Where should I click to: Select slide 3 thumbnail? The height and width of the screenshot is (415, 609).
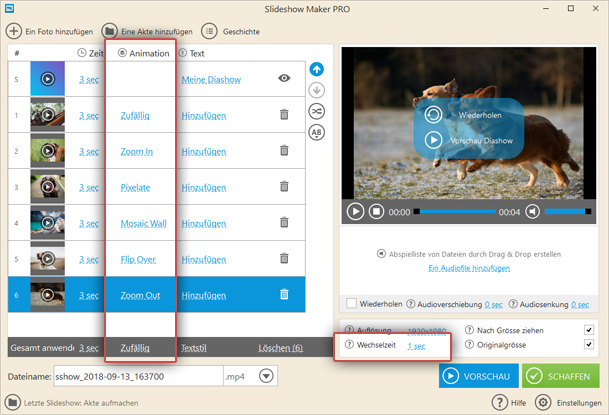(47, 187)
